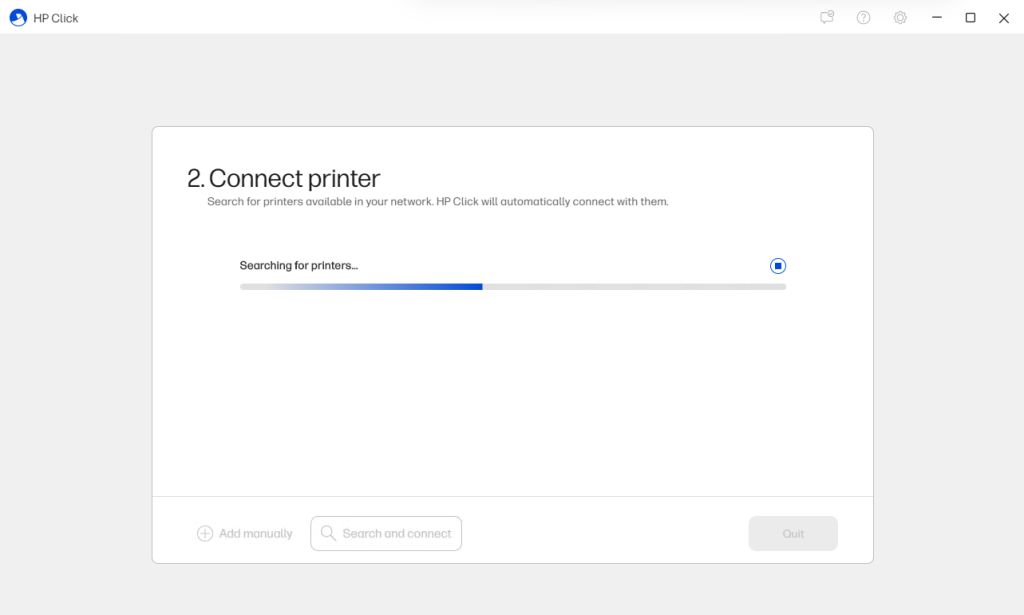1024x615 pixels.
Task: Click the gray unfilled part of progress bar
Action: click(634, 287)
